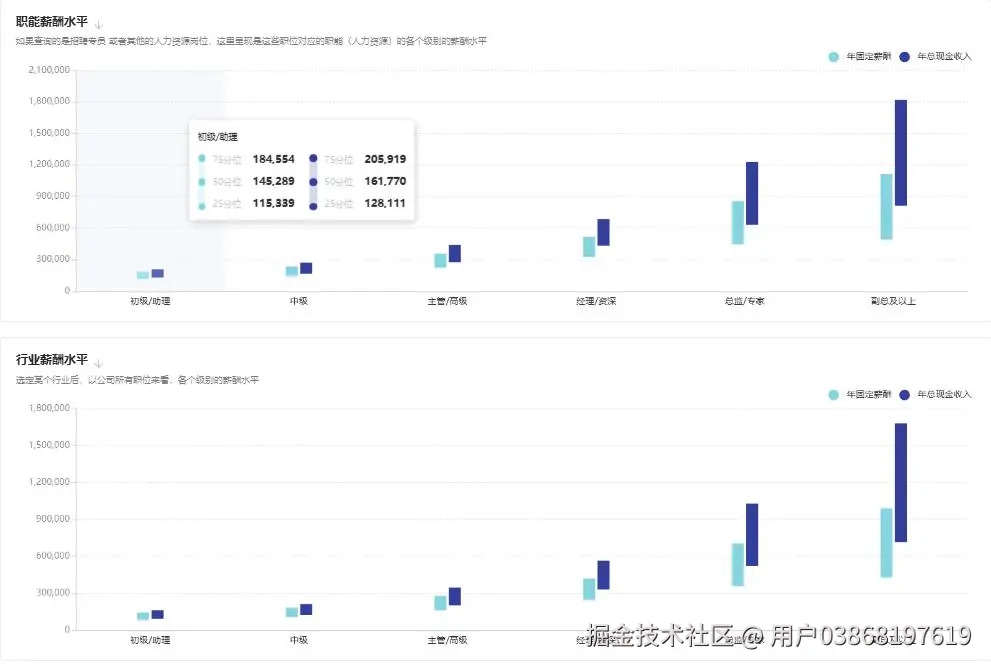Select tooltip value 128,111
This screenshot has width=991, height=669.
pyautogui.click(x=386, y=203)
